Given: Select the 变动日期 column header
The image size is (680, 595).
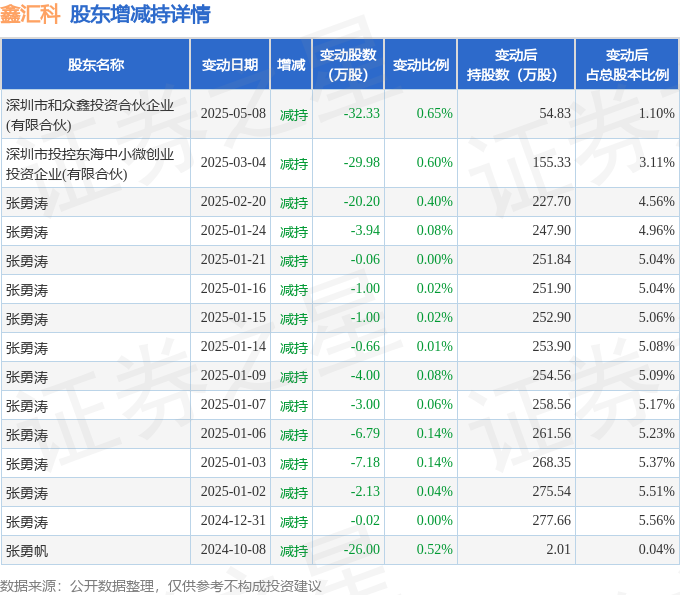Looking at the screenshot, I should [x=230, y=65].
